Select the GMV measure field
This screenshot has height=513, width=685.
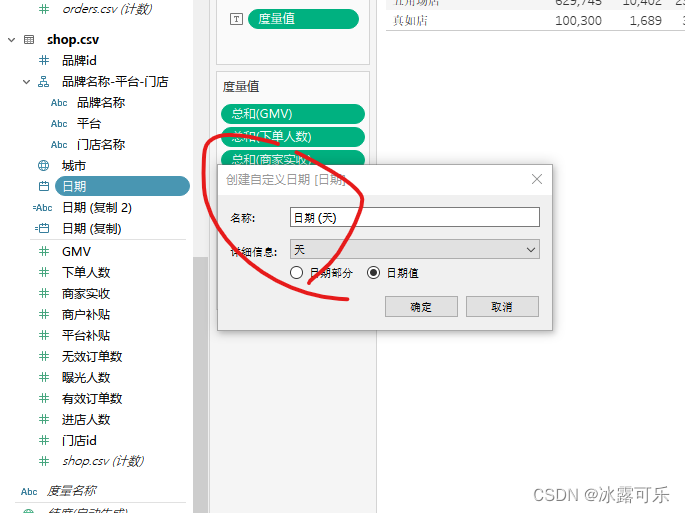point(76,251)
